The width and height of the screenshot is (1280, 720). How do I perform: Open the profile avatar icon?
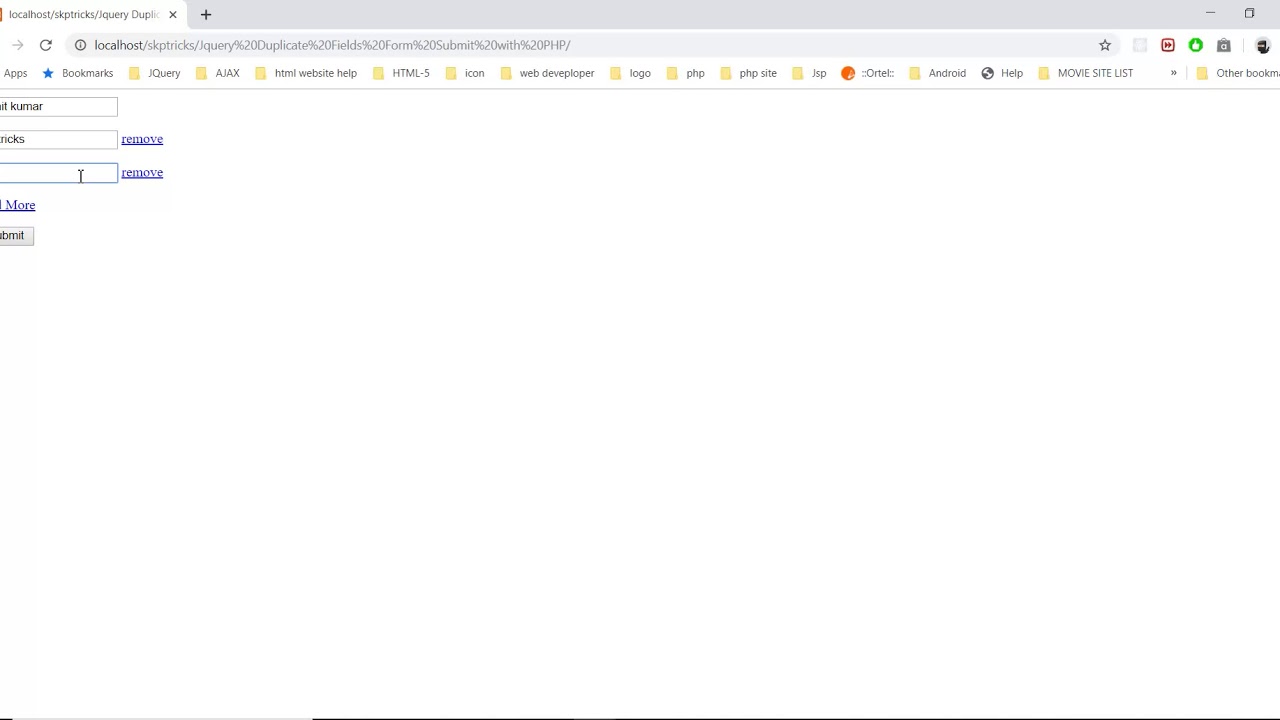point(1263,45)
